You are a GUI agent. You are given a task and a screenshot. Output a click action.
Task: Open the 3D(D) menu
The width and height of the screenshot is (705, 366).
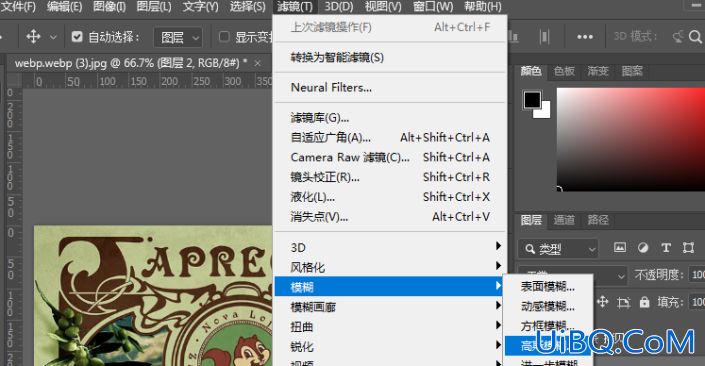click(339, 6)
